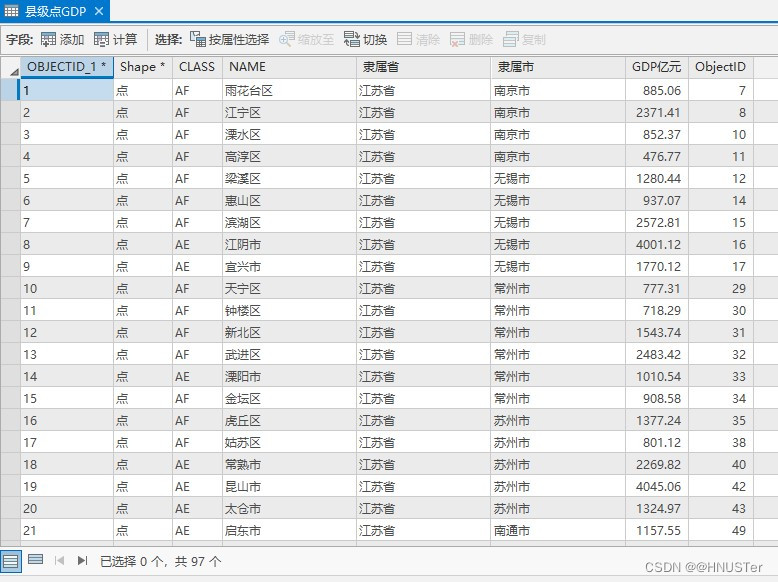
Task: Click the 姑苏区 name cell
Action: (289, 443)
